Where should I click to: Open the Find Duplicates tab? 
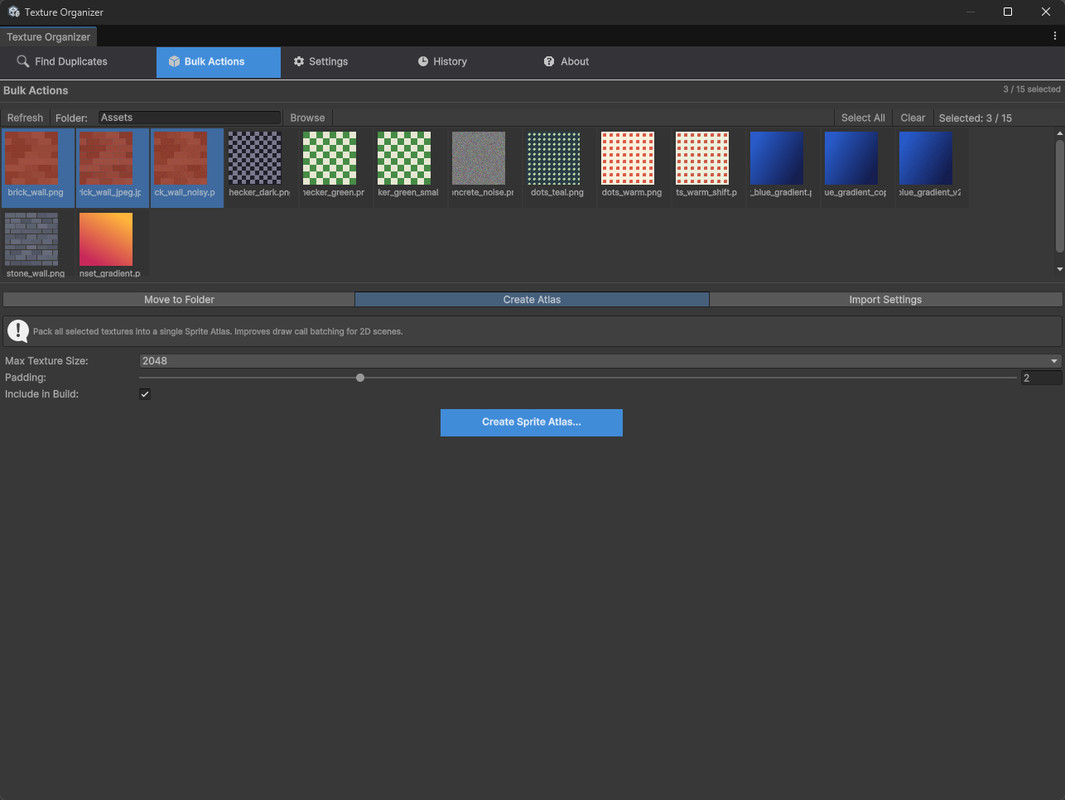click(x=62, y=62)
